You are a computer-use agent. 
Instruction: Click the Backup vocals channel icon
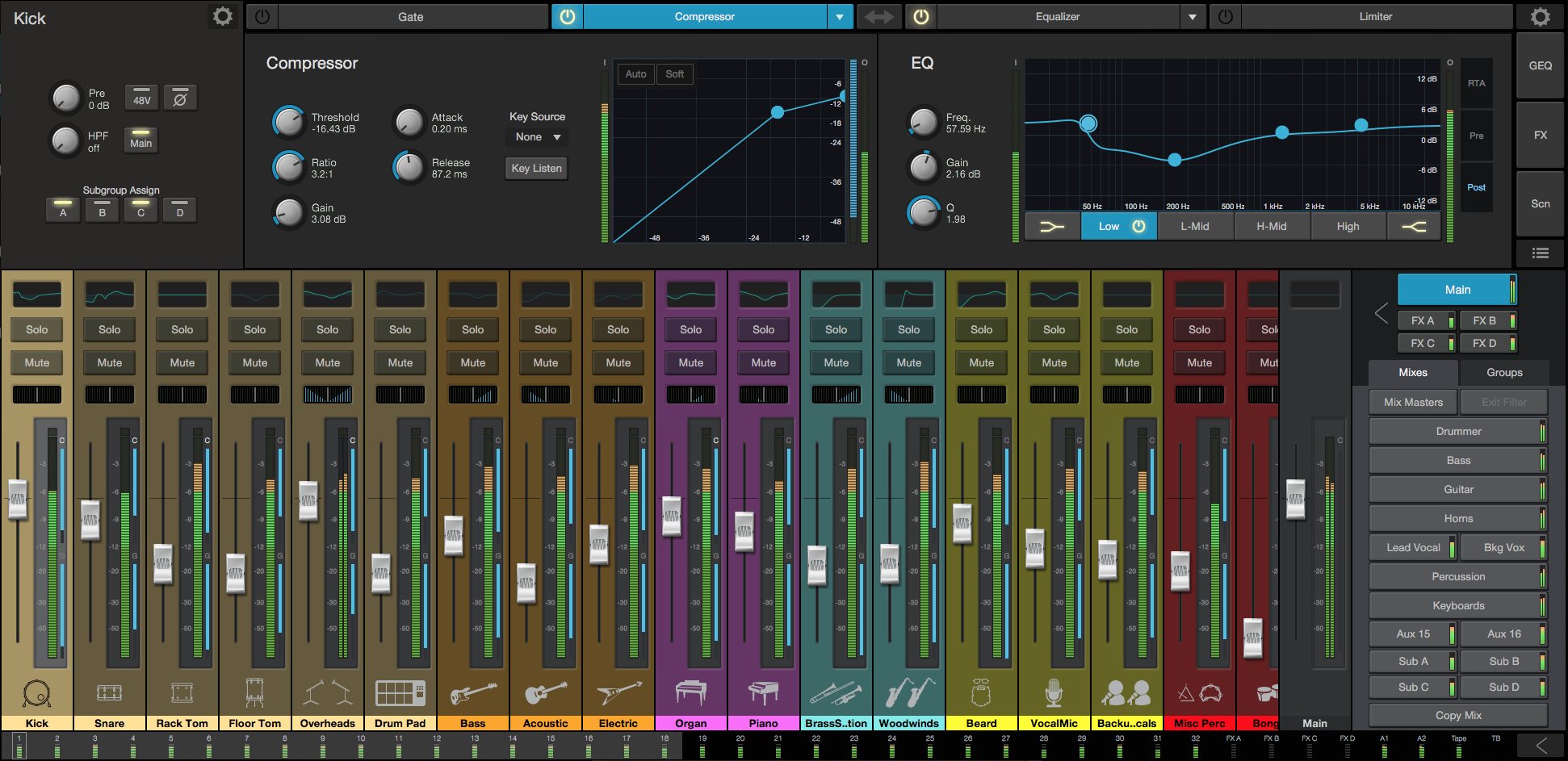(x=1126, y=692)
